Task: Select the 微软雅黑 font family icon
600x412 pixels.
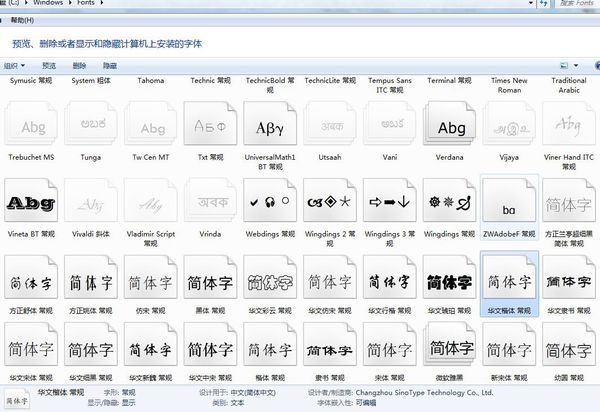Action: (x=450, y=344)
